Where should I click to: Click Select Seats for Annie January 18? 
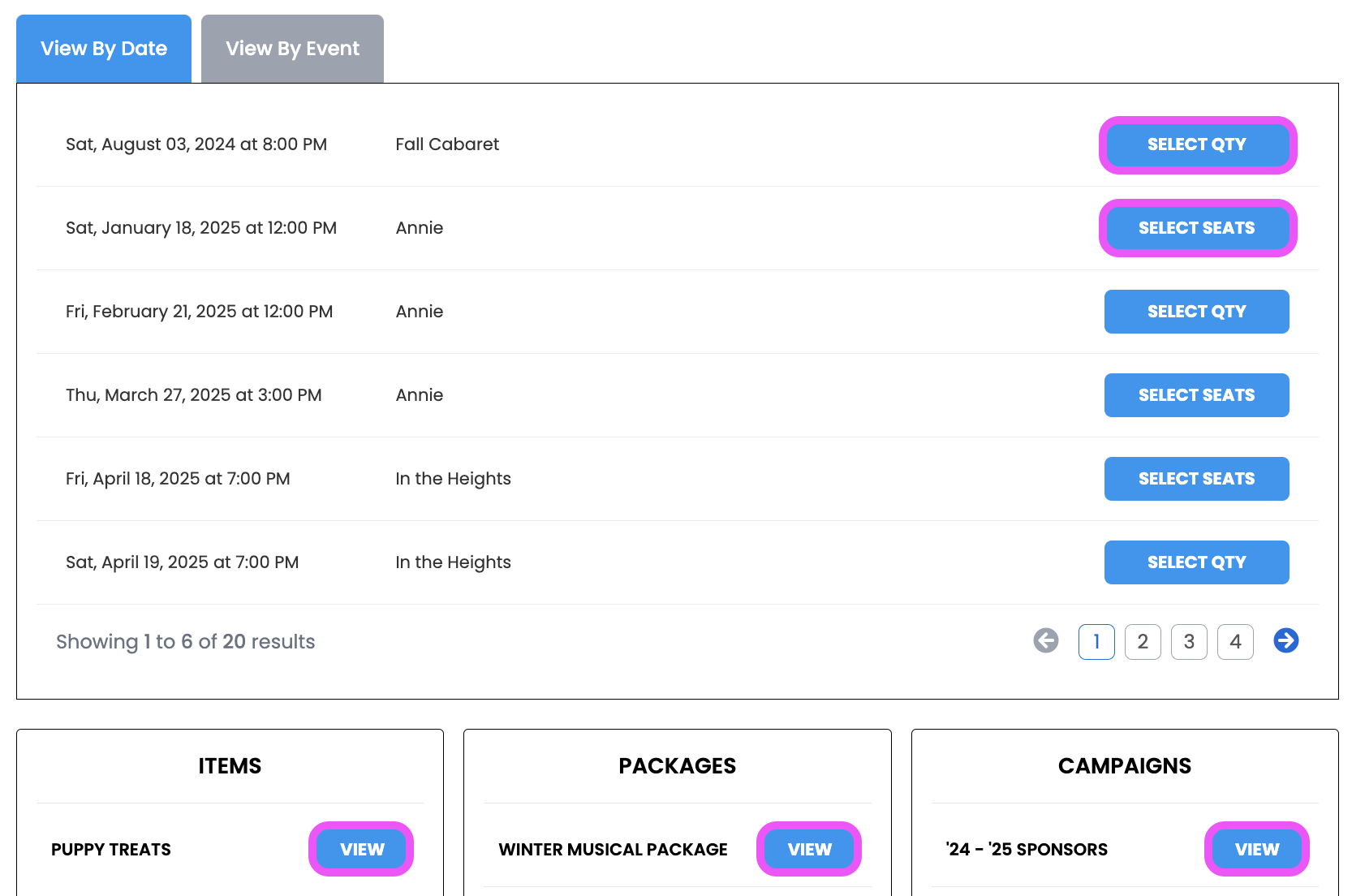click(1197, 228)
